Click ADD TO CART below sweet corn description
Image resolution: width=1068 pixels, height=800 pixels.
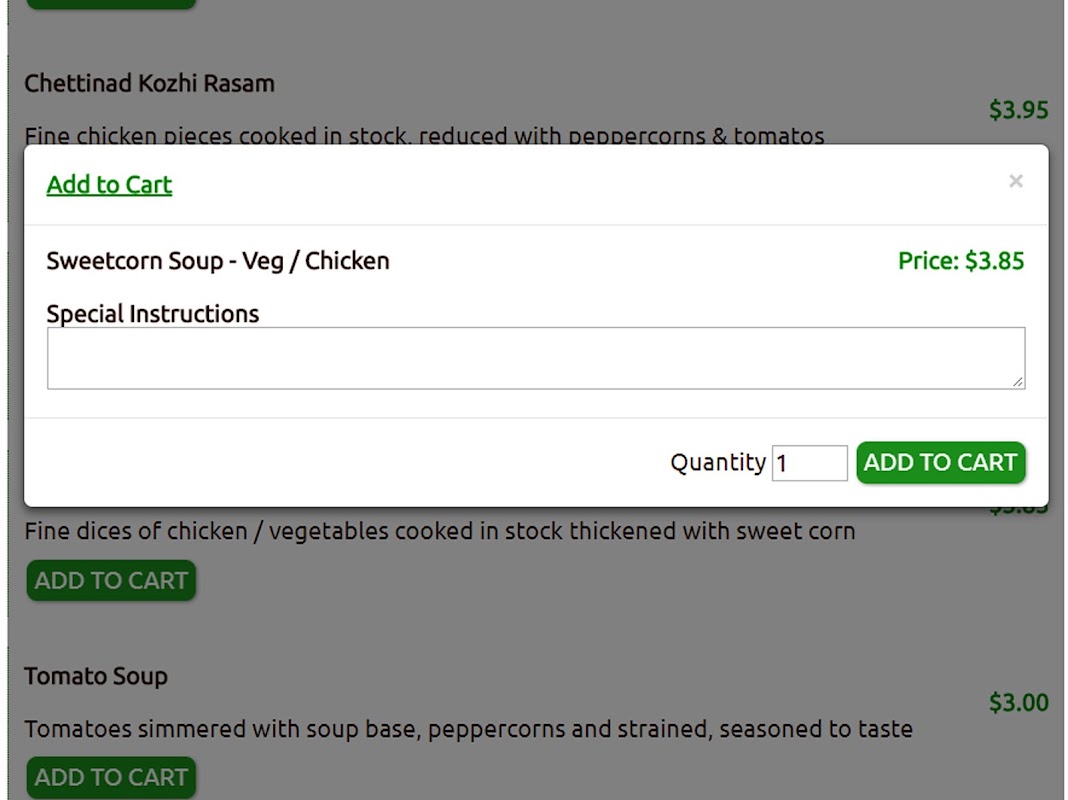point(111,581)
